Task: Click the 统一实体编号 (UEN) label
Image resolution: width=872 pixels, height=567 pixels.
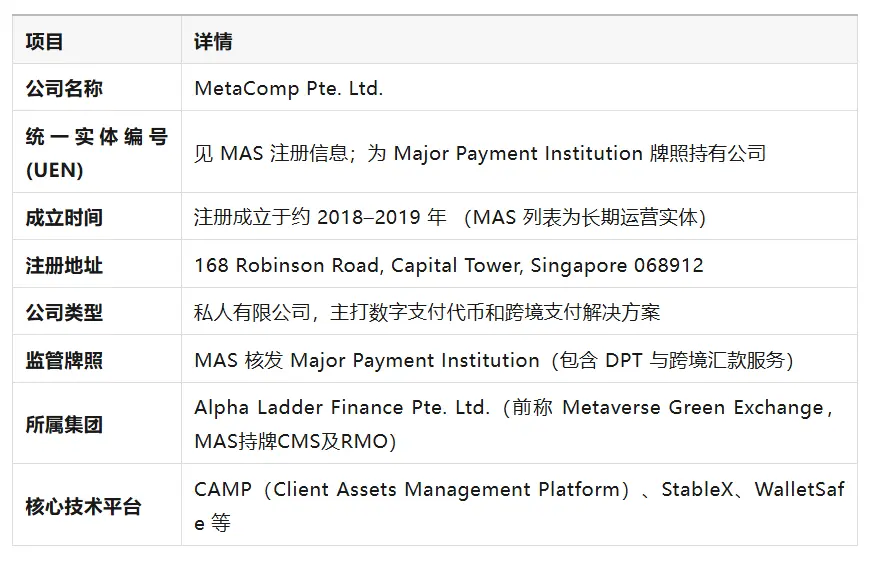Action: tap(97, 152)
